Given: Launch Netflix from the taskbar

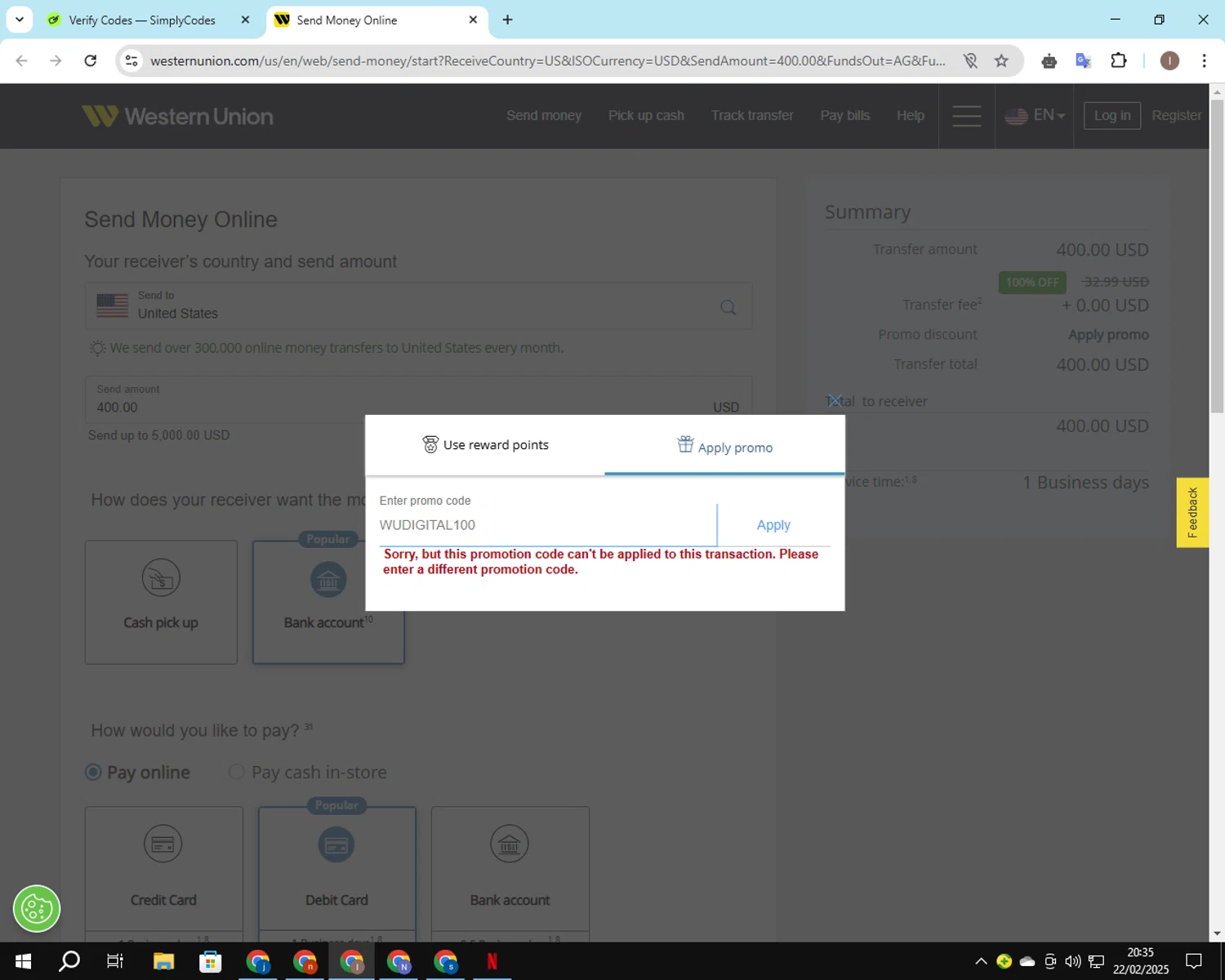Looking at the screenshot, I should (492, 961).
